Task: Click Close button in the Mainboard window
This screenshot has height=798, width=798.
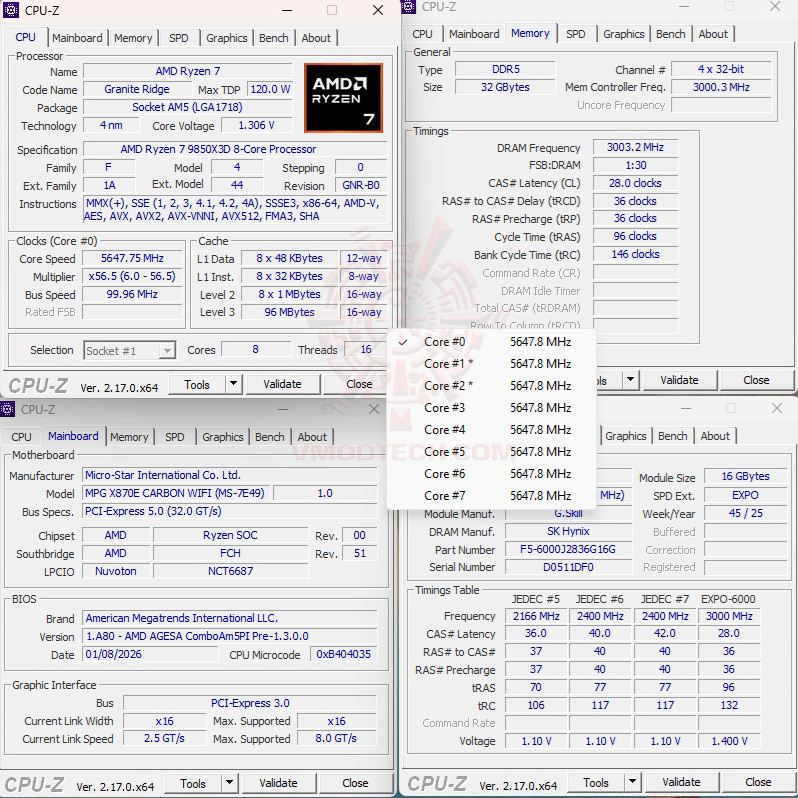Action: (355, 783)
